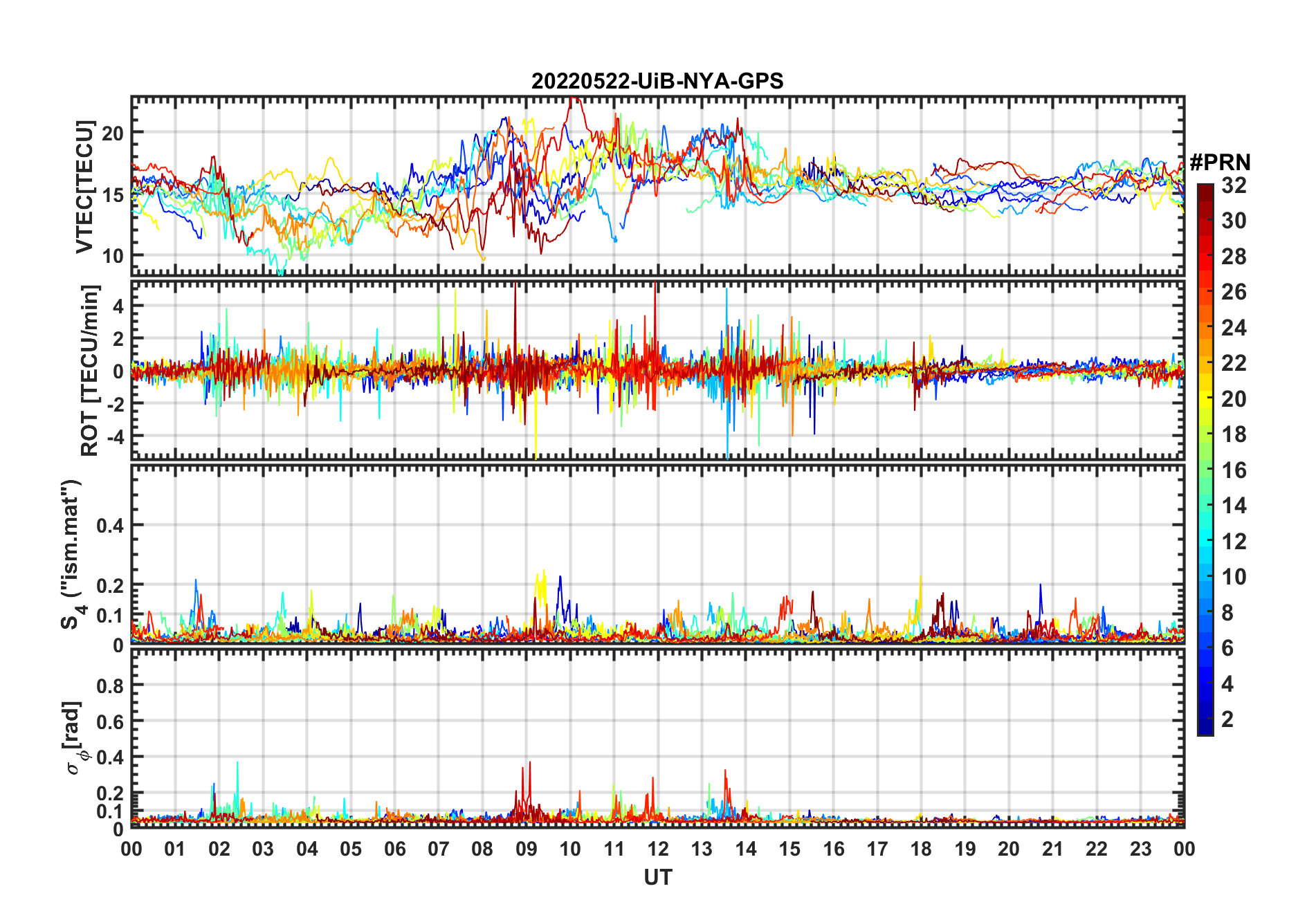Click colorbar tick label 6
The image size is (1316, 920).
pyautogui.click(x=1227, y=648)
